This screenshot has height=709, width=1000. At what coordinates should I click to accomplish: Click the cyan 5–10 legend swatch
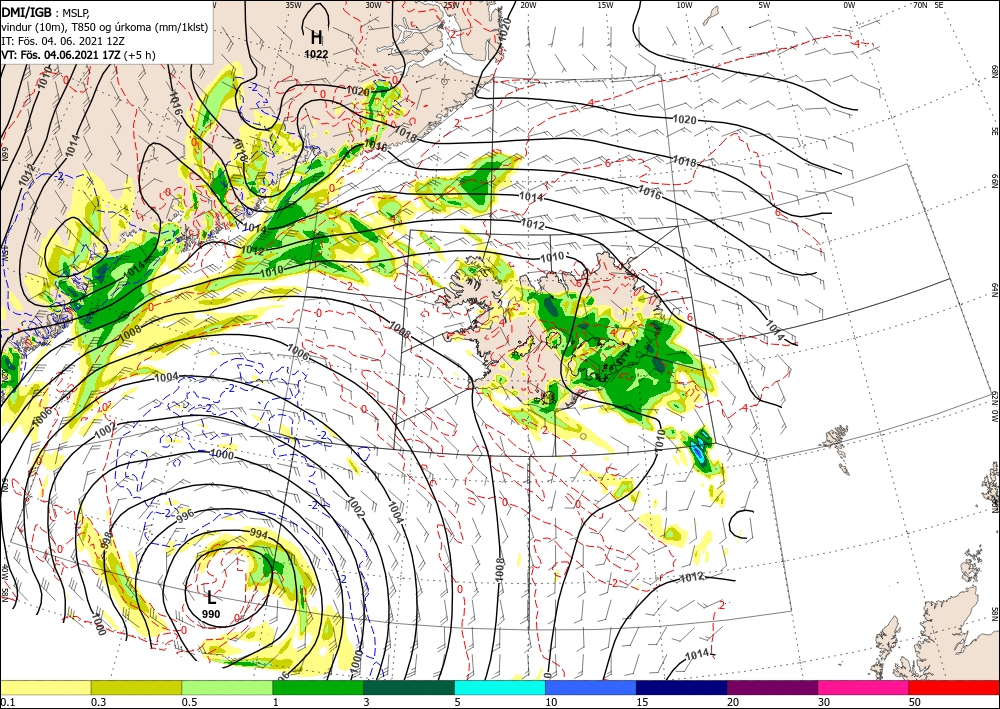pos(500,687)
